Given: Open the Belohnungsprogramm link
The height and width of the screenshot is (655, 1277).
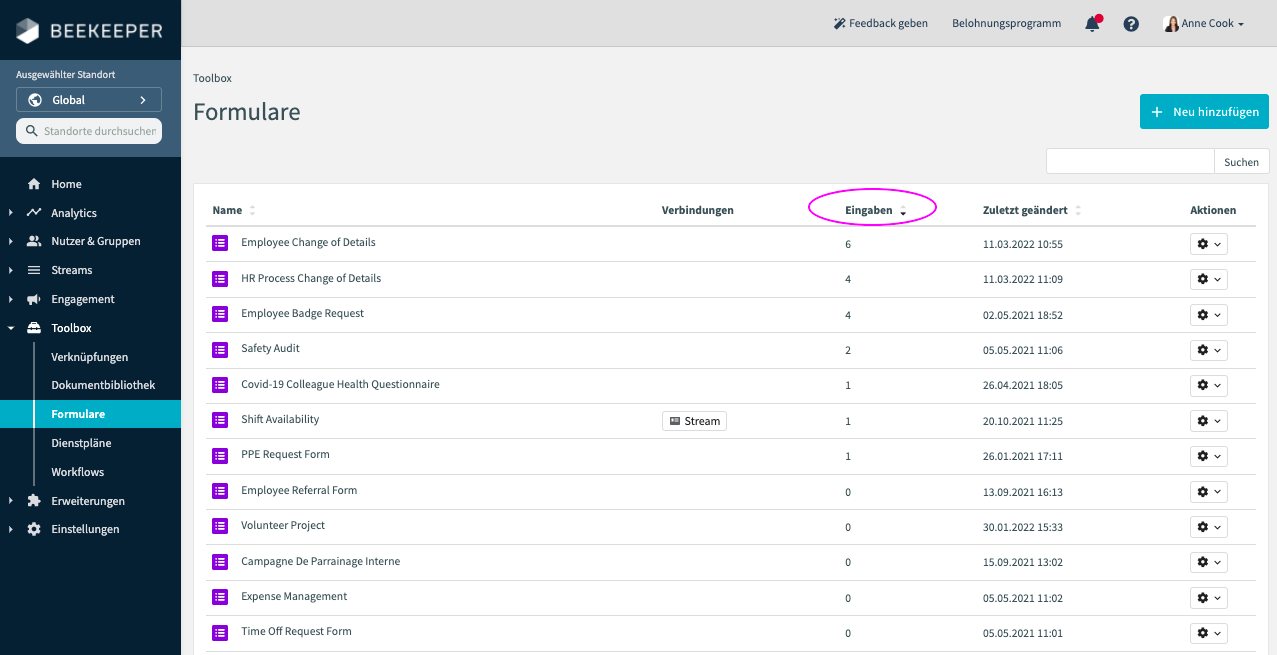Looking at the screenshot, I should pos(1006,23).
